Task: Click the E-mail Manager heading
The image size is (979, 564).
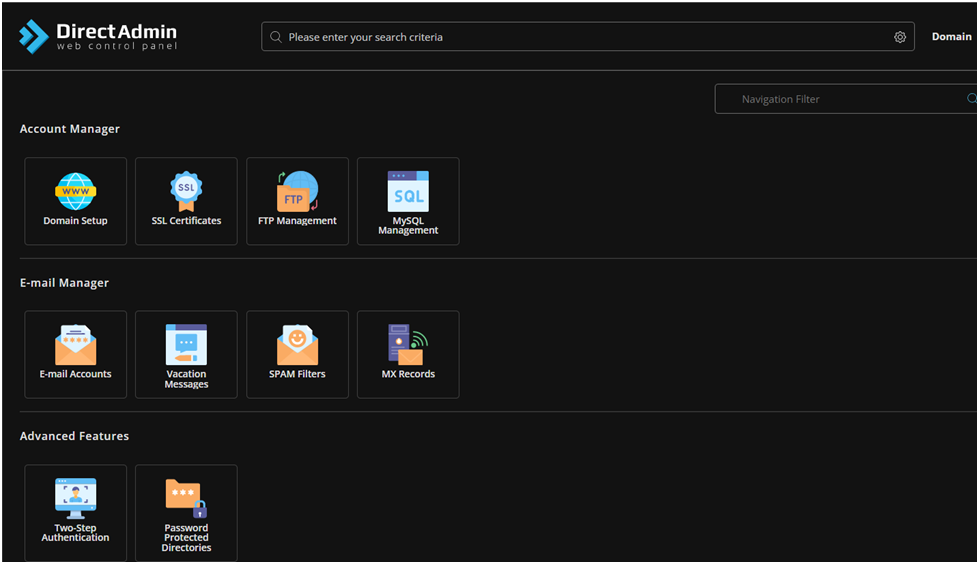Action: [x=64, y=283]
